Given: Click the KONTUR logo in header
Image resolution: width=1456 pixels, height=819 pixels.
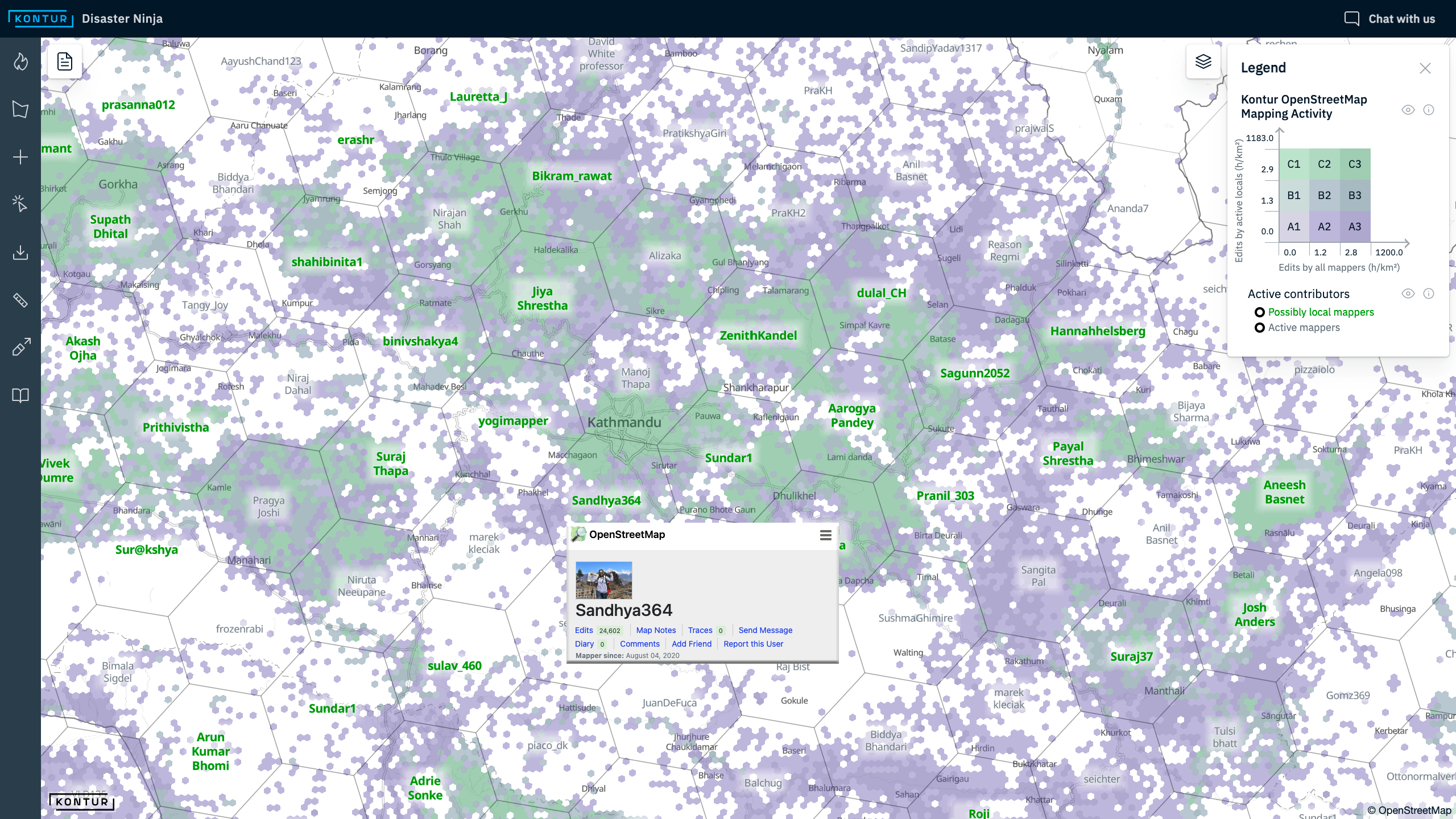Looking at the screenshot, I should [41, 19].
